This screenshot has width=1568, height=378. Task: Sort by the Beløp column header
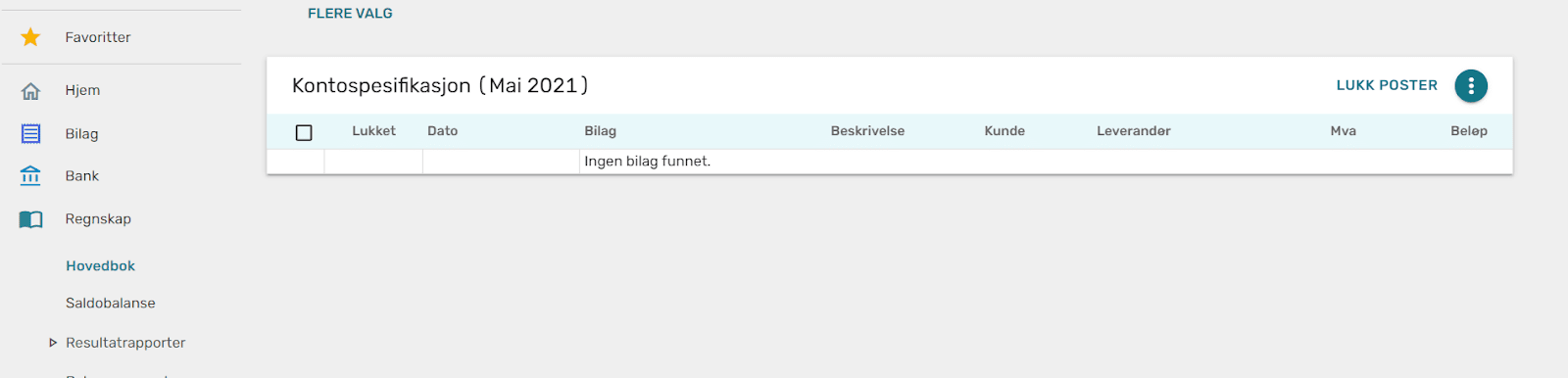click(1468, 131)
